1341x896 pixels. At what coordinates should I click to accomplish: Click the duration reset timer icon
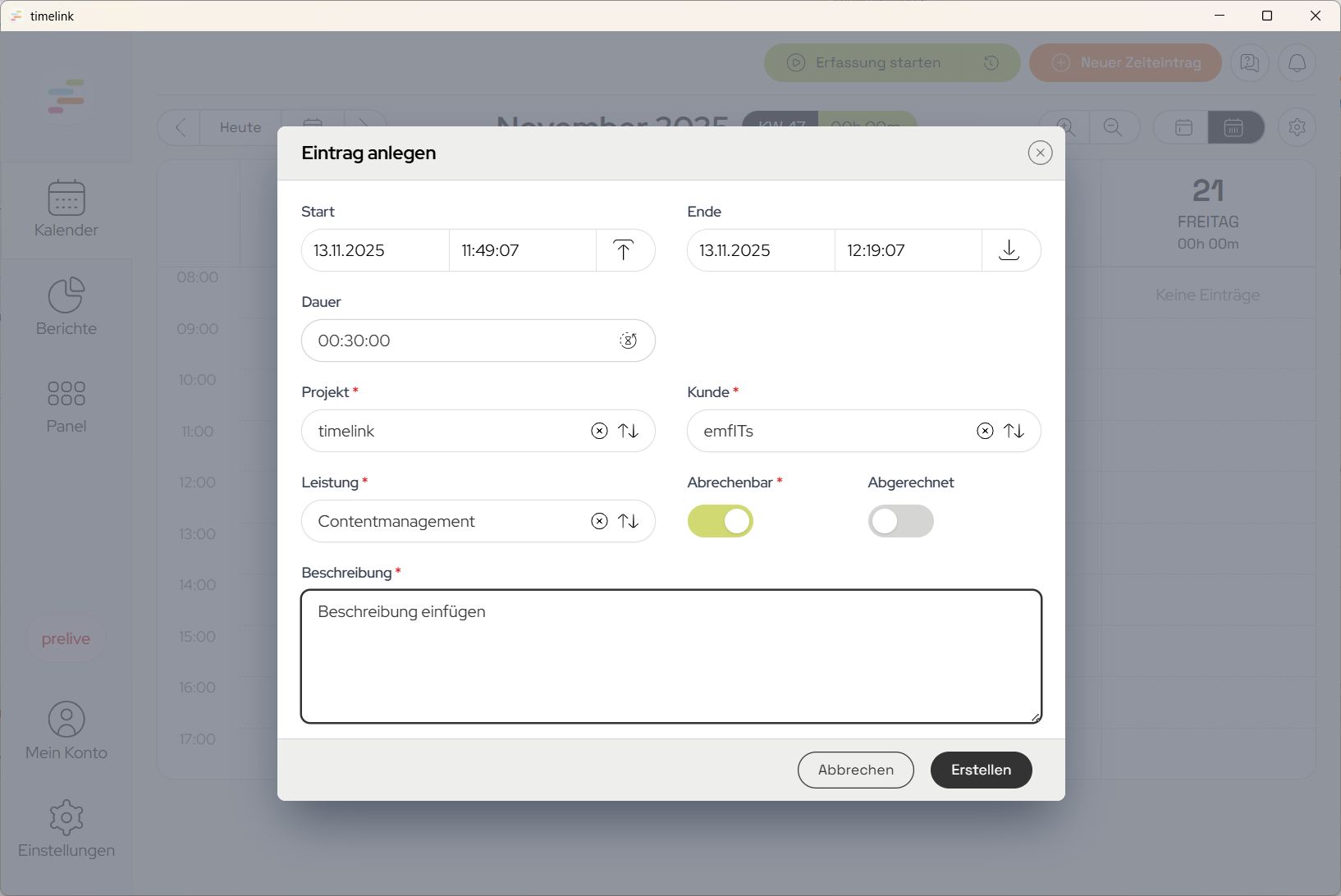628,341
